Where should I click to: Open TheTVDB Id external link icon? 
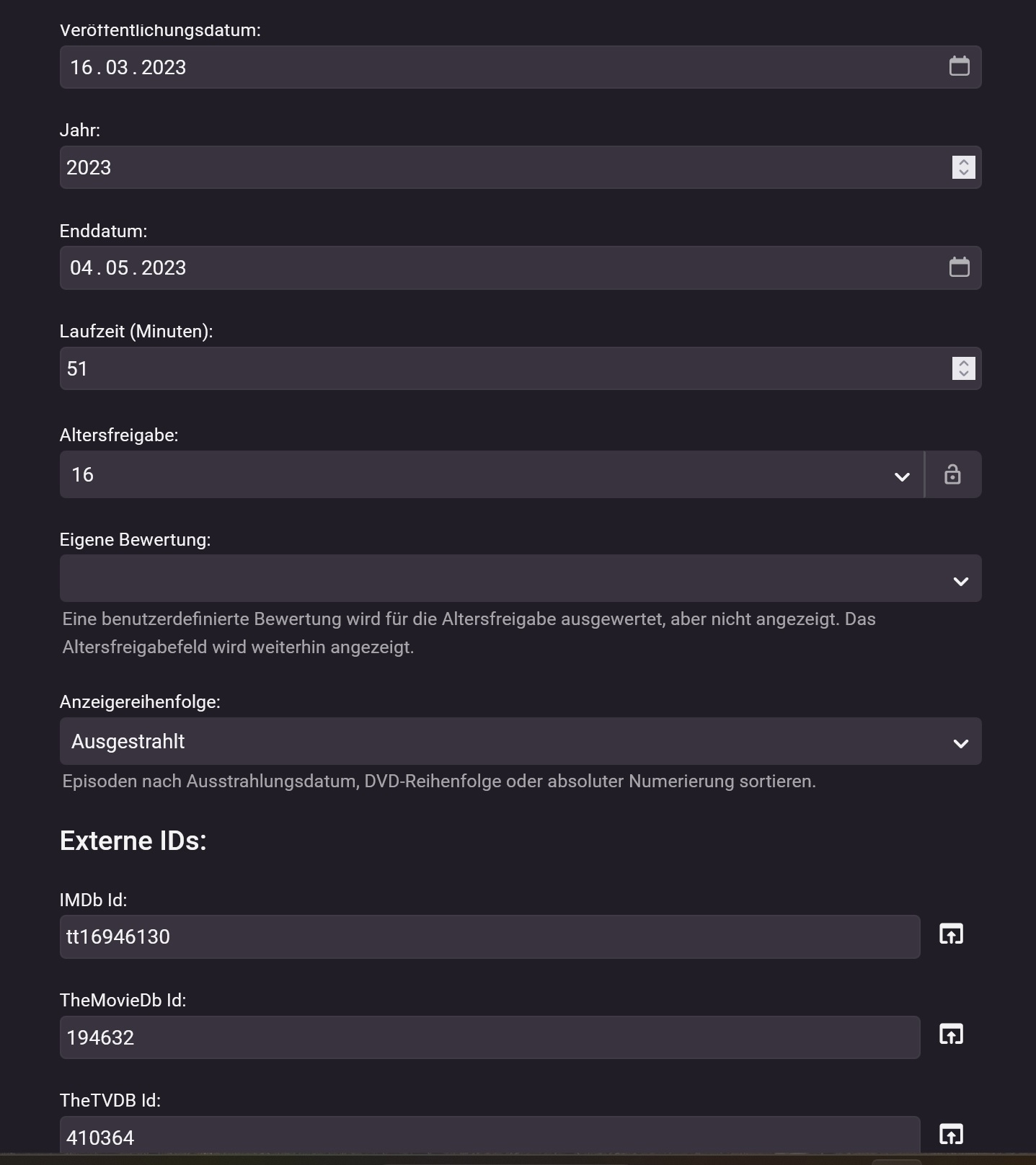click(x=951, y=1134)
